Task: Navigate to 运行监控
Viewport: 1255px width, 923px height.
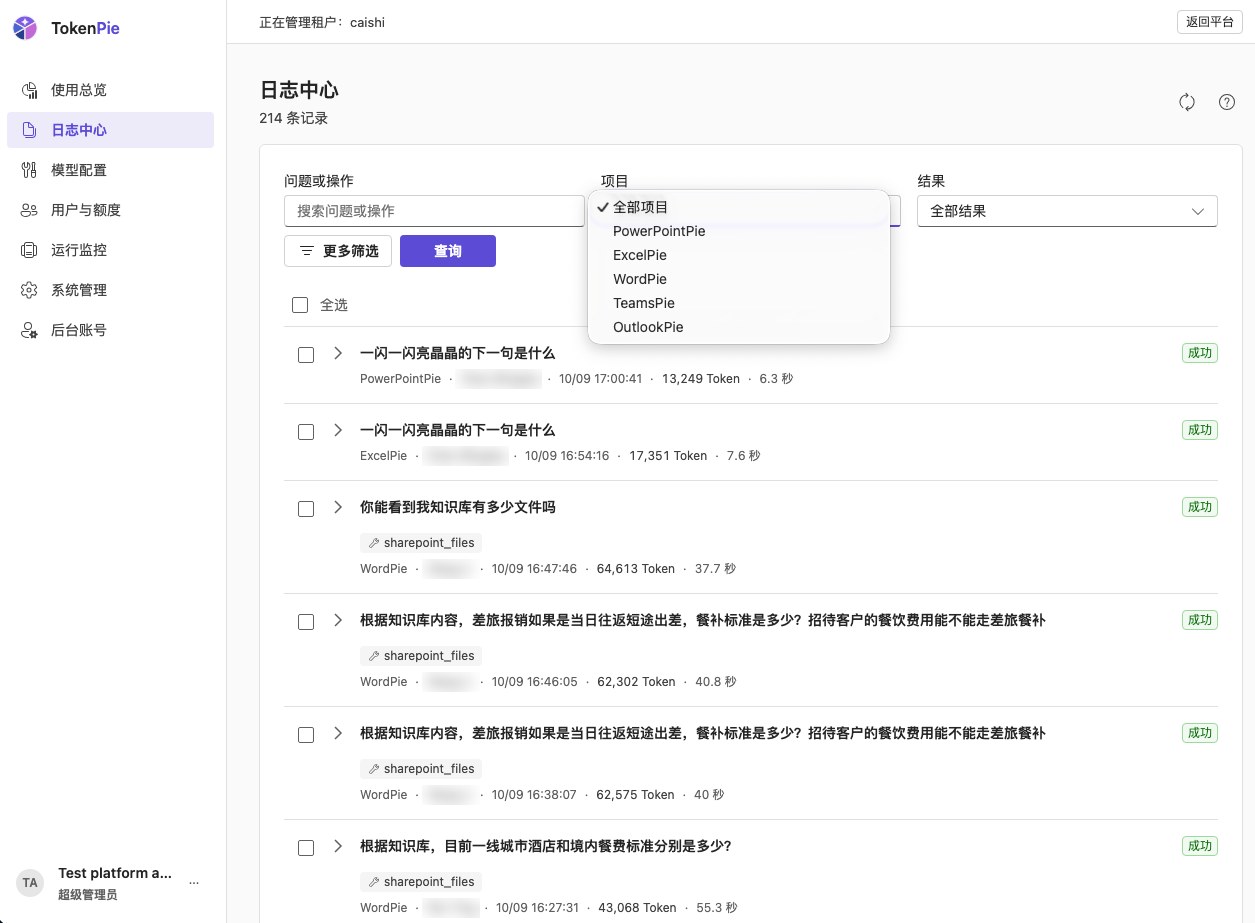Action: (x=110, y=250)
